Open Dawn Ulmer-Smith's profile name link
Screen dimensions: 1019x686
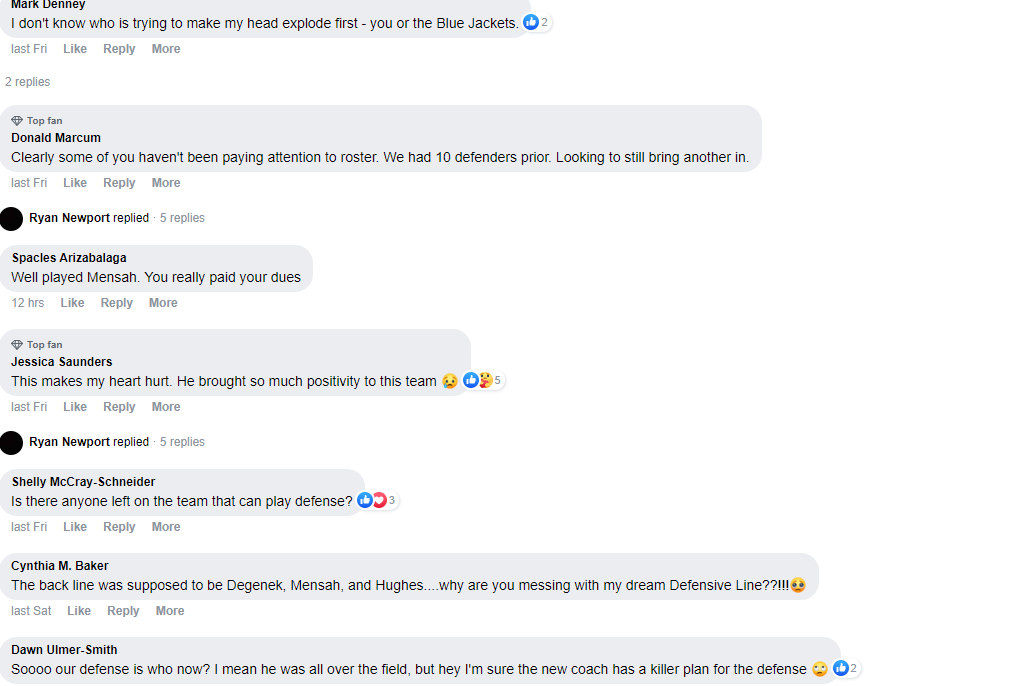64,650
